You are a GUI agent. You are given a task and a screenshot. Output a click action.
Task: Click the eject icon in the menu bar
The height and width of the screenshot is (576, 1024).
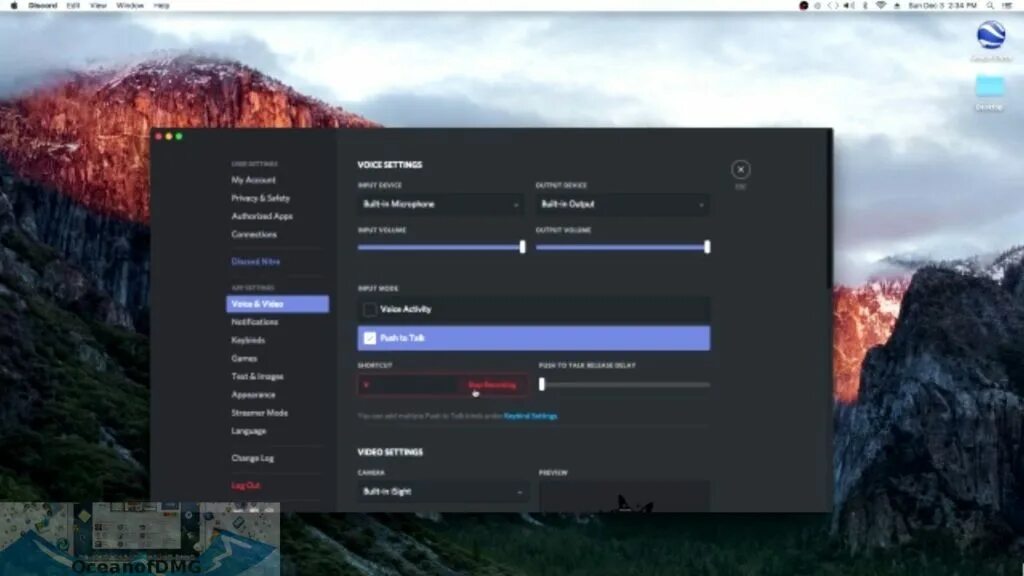[x=897, y=5]
